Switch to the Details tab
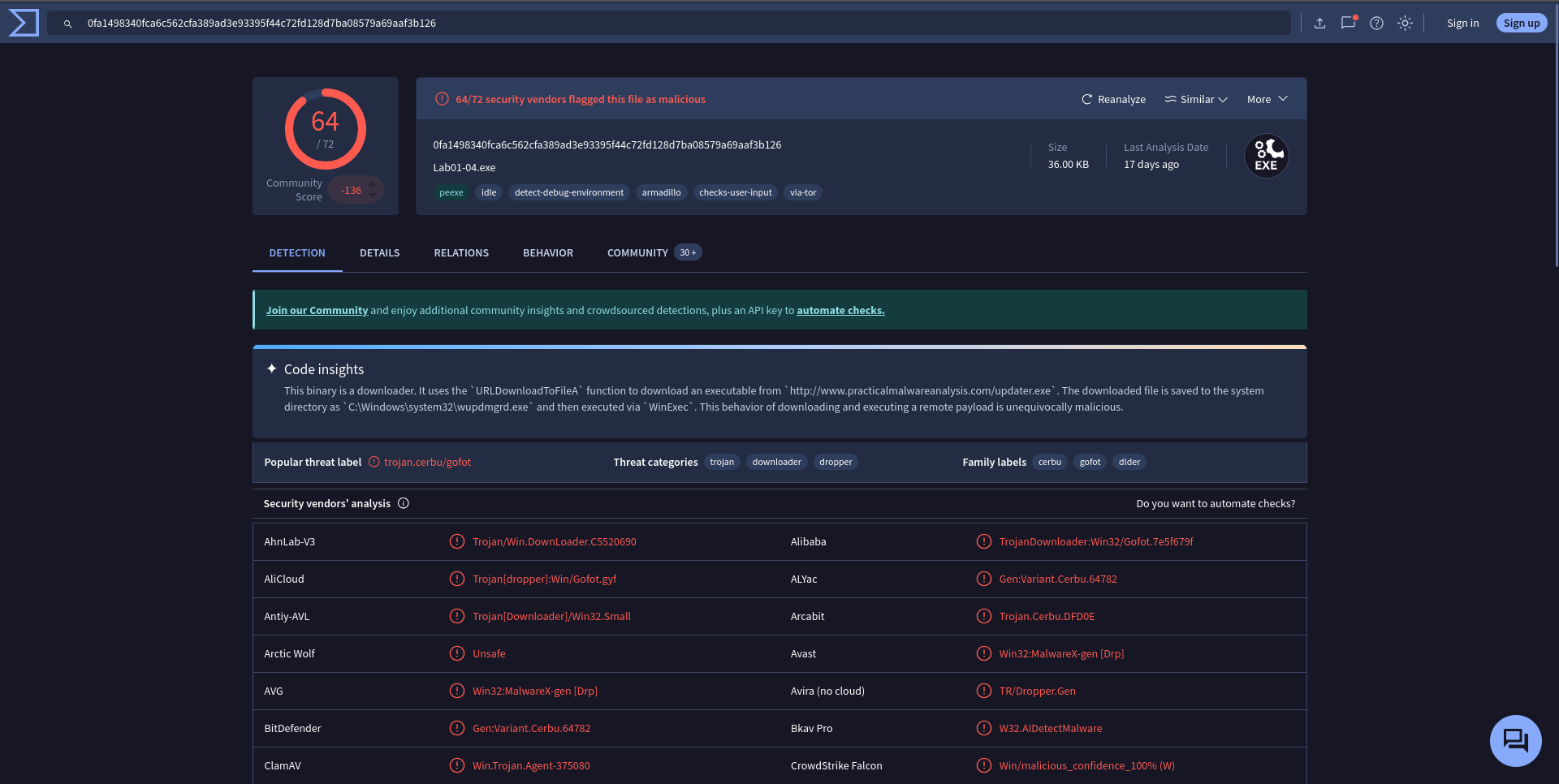The width and height of the screenshot is (1559, 784). [x=379, y=253]
